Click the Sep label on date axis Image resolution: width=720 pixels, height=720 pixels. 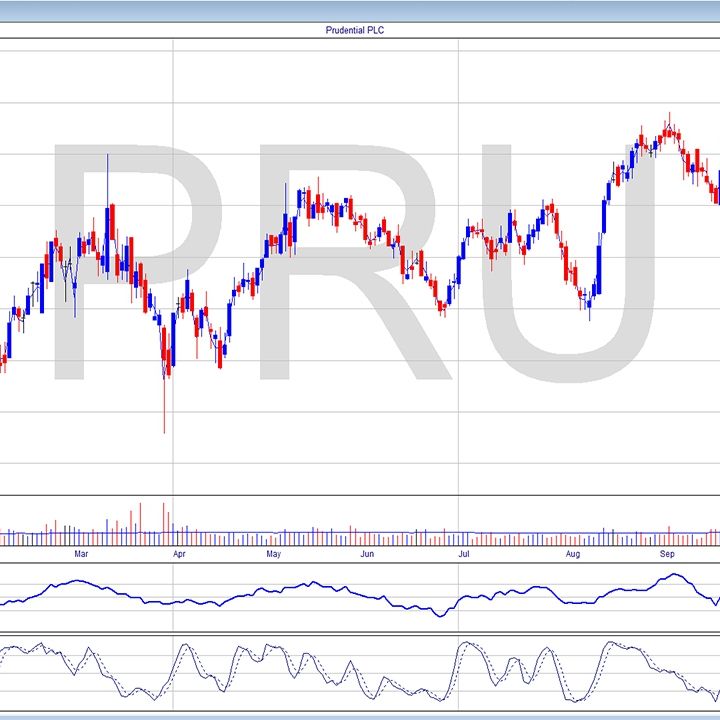(x=667, y=554)
